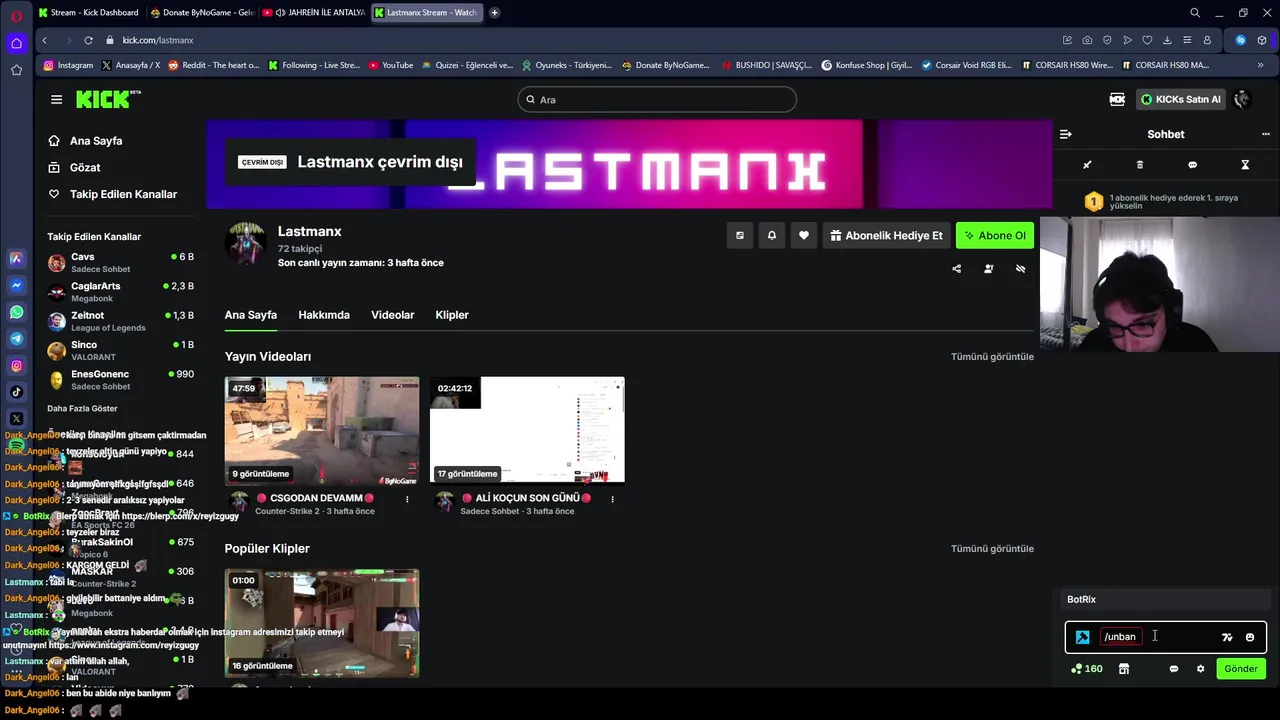Open Takip Edilen Kanallar in sidebar

tap(114, 194)
